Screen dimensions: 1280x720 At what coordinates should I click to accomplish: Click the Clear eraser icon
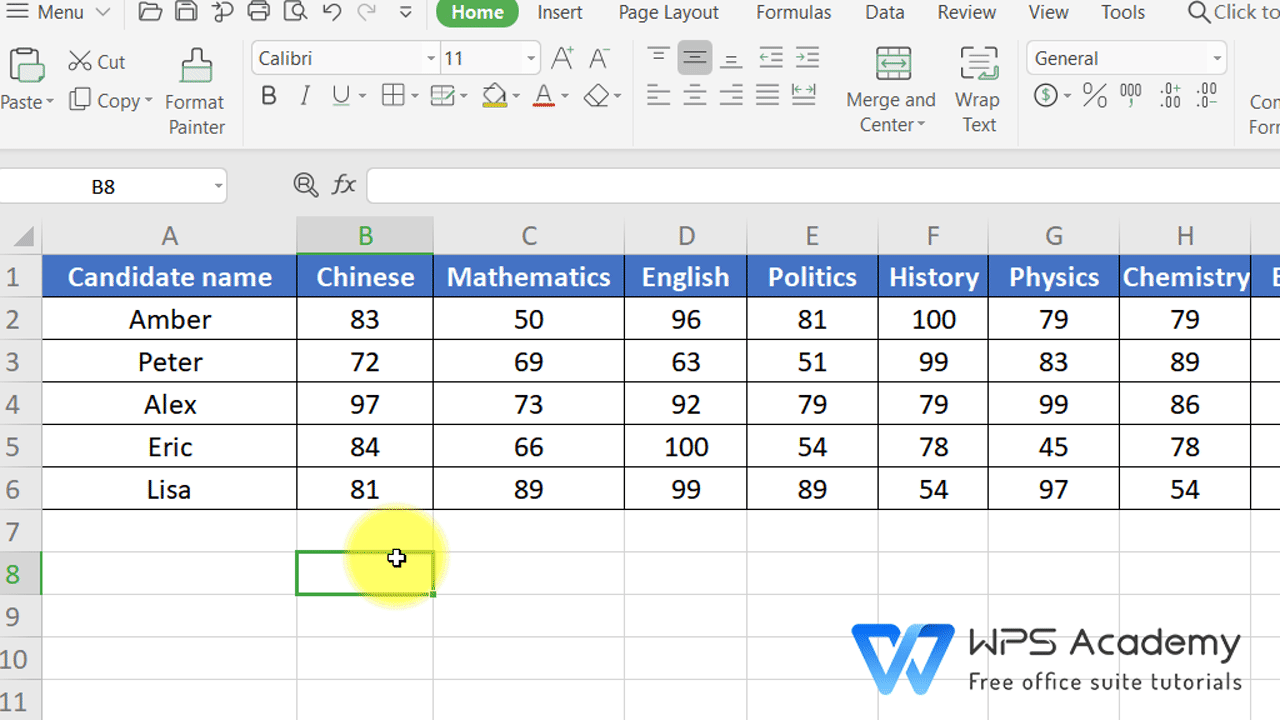[x=597, y=96]
